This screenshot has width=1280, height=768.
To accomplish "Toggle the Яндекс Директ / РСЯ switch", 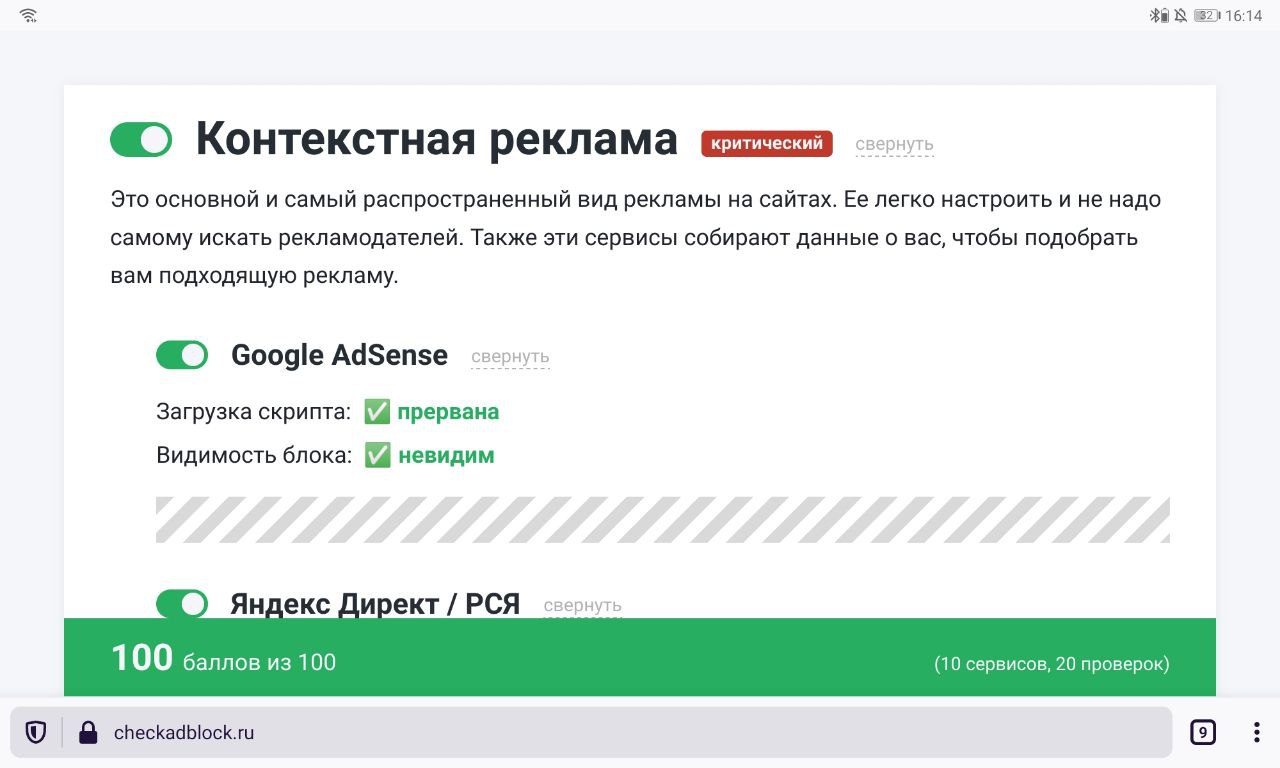I will (182, 604).
